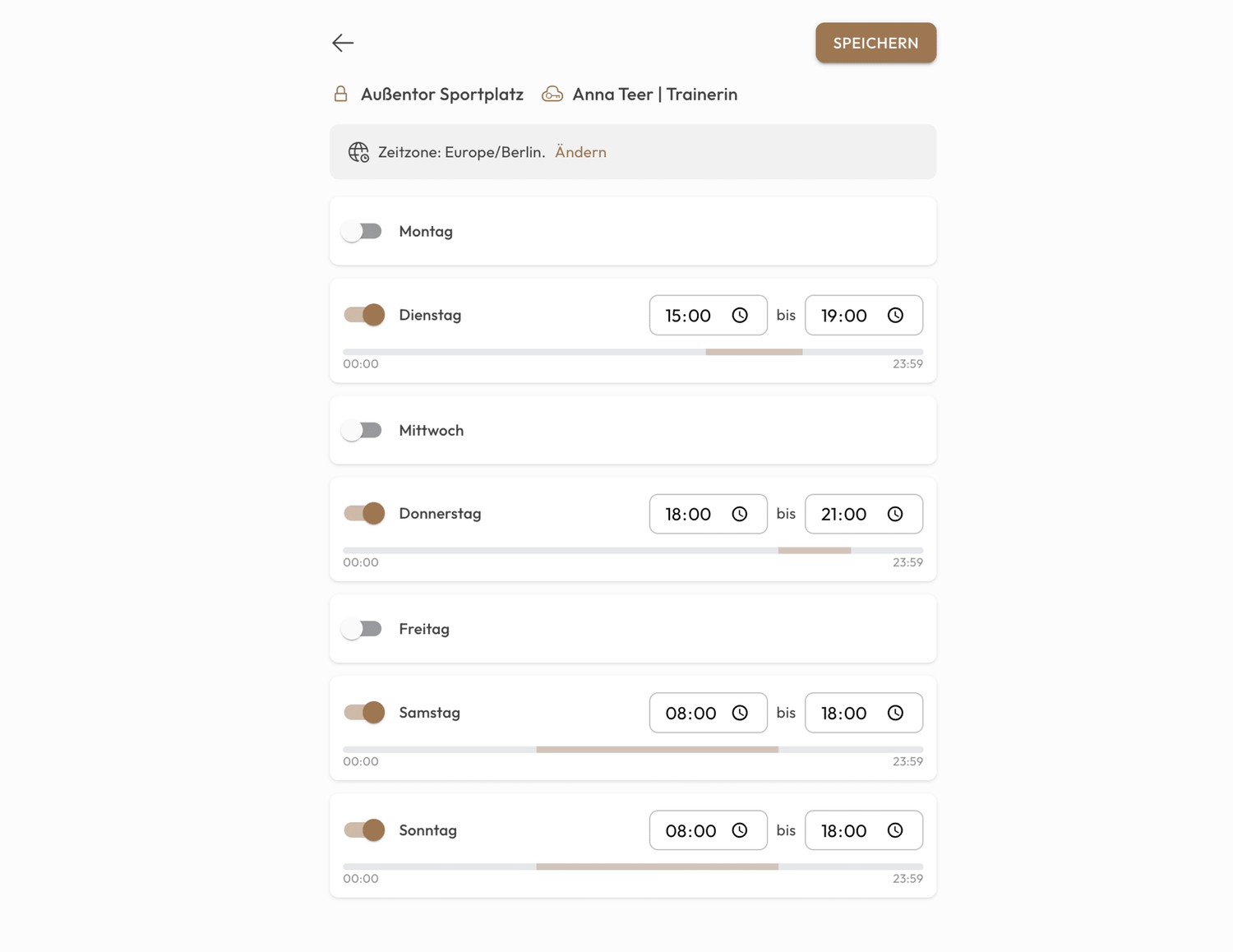The width and height of the screenshot is (1233, 952).
Task: Turn off the Sonntag switch
Action: 364,830
